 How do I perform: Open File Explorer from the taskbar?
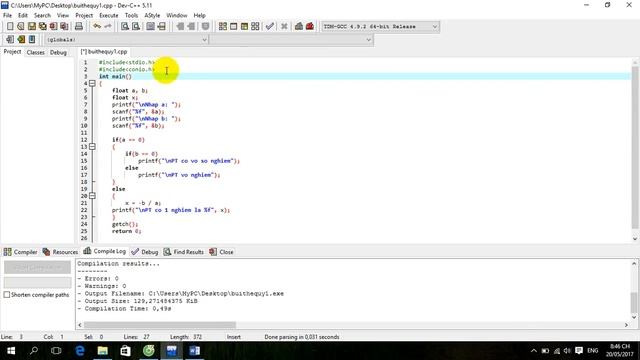(x=102, y=351)
